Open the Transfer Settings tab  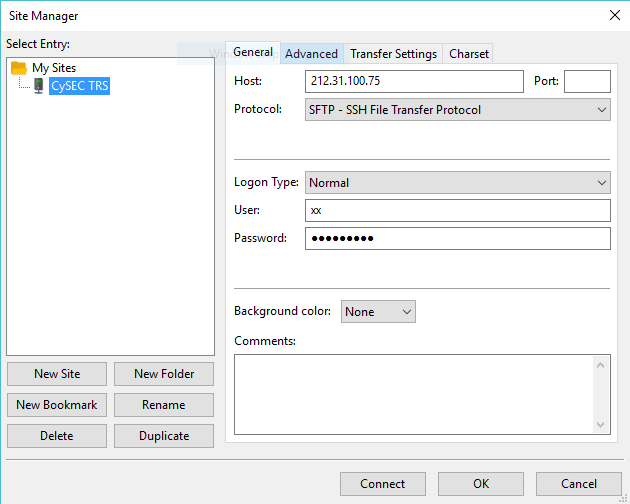point(393,54)
